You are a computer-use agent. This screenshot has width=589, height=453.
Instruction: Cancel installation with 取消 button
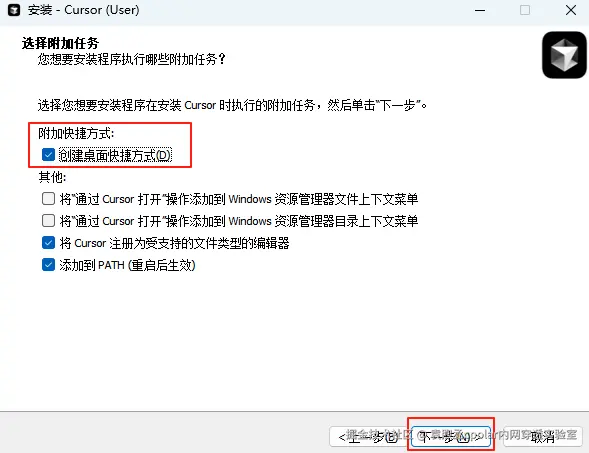tap(543, 437)
